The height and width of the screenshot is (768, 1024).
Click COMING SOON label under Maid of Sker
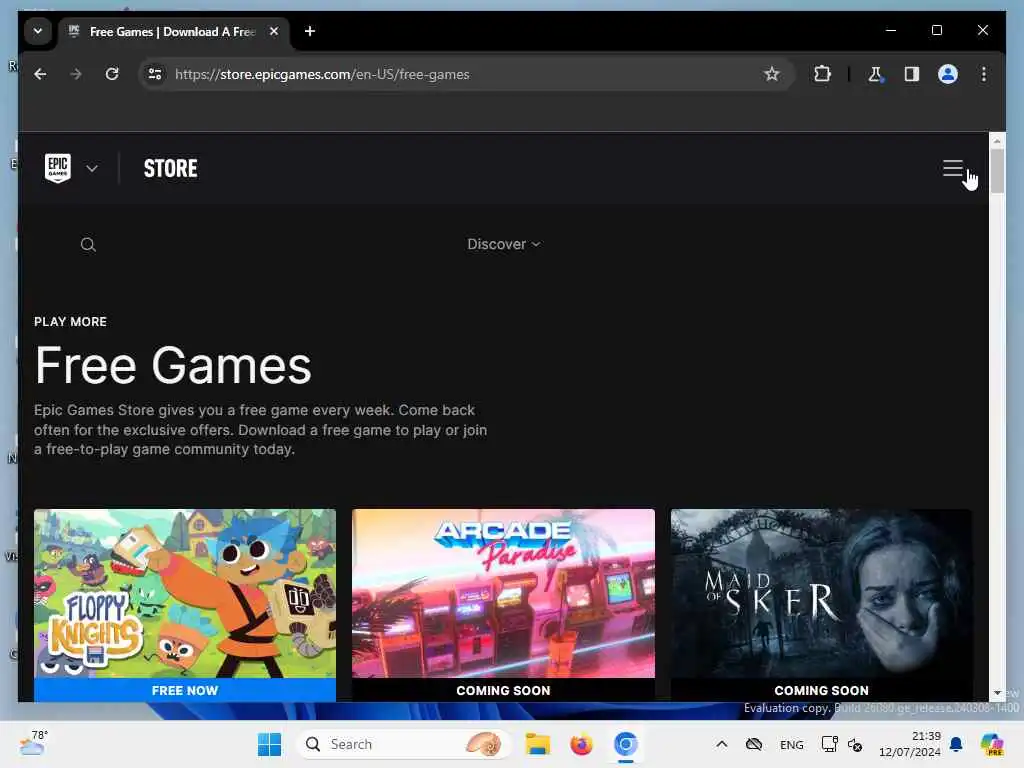point(822,690)
